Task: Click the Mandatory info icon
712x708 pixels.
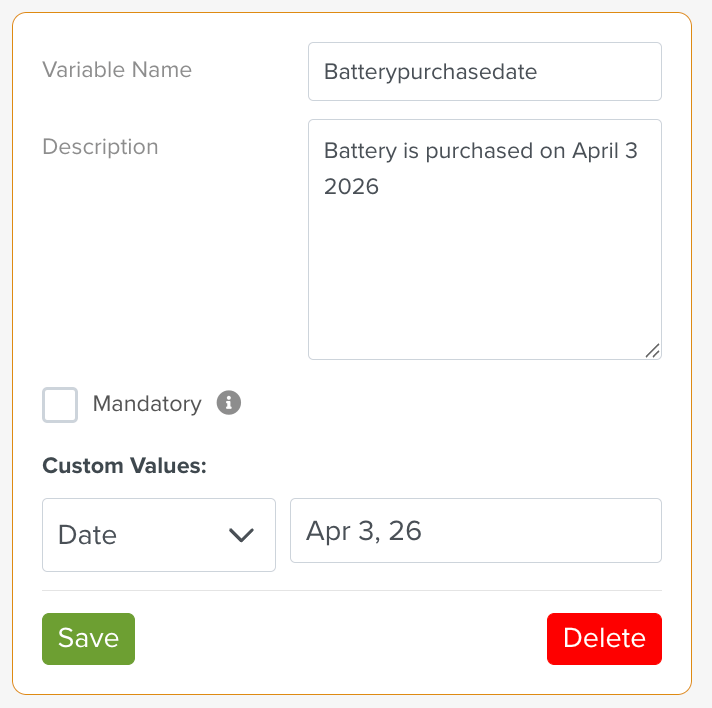Action: point(229,404)
